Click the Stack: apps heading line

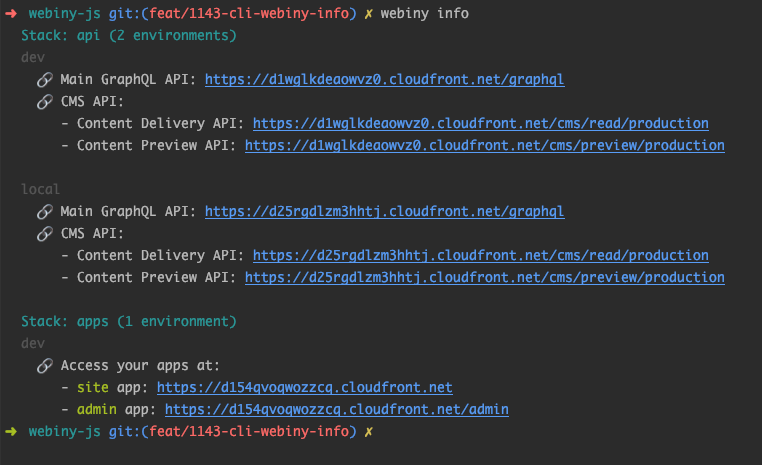pyautogui.click(x=129, y=321)
